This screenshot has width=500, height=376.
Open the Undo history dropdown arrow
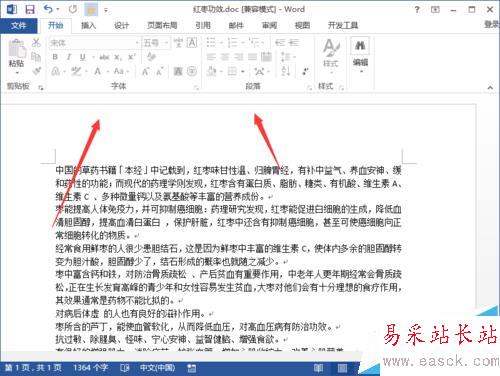coord(58,9)
